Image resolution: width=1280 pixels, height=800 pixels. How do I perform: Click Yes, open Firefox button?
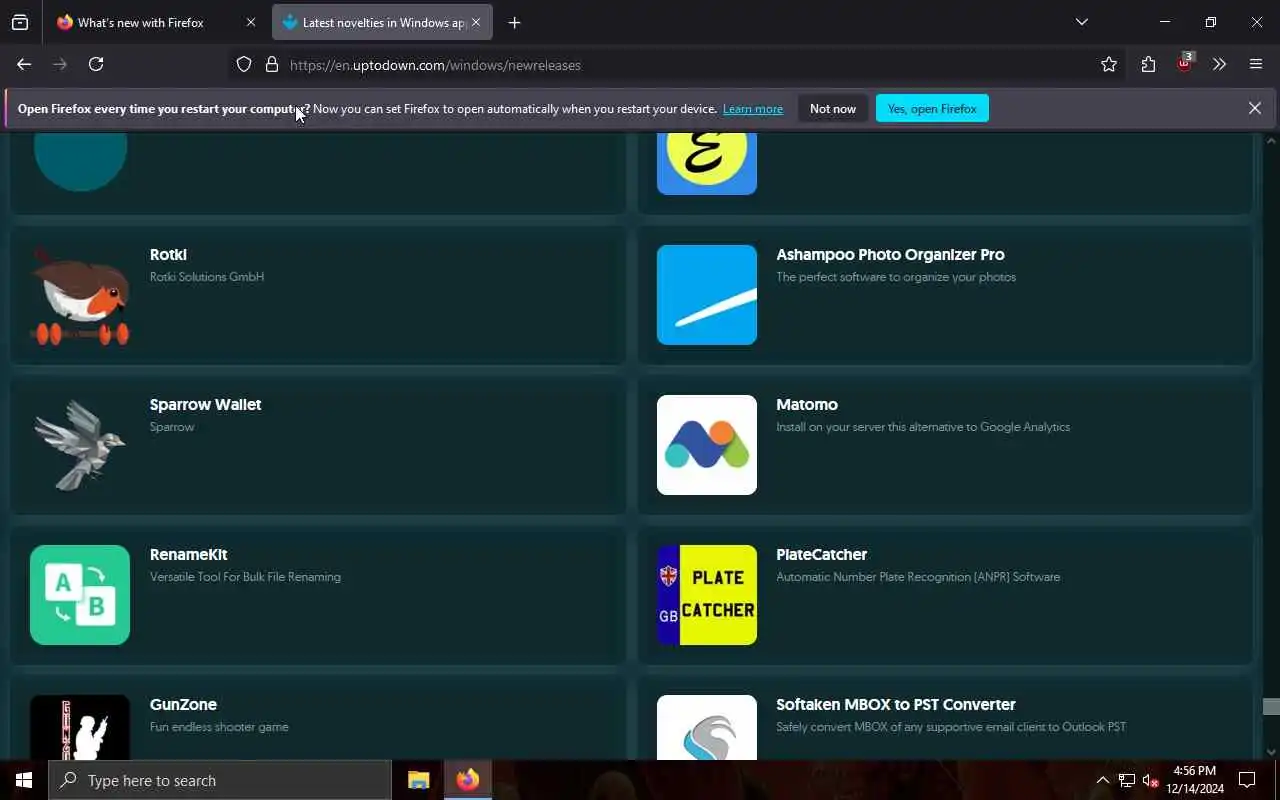tap(932, 108)
